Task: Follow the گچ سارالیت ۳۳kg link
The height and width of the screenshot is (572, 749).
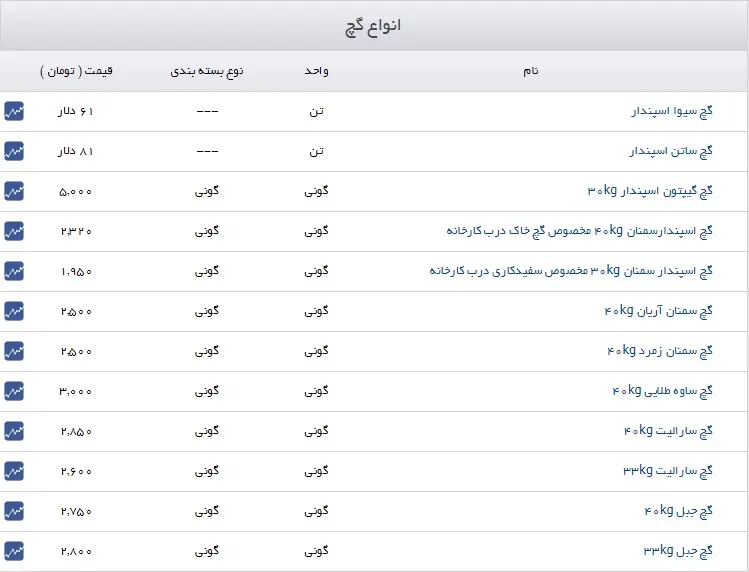Action: click(x=668, y=471)
